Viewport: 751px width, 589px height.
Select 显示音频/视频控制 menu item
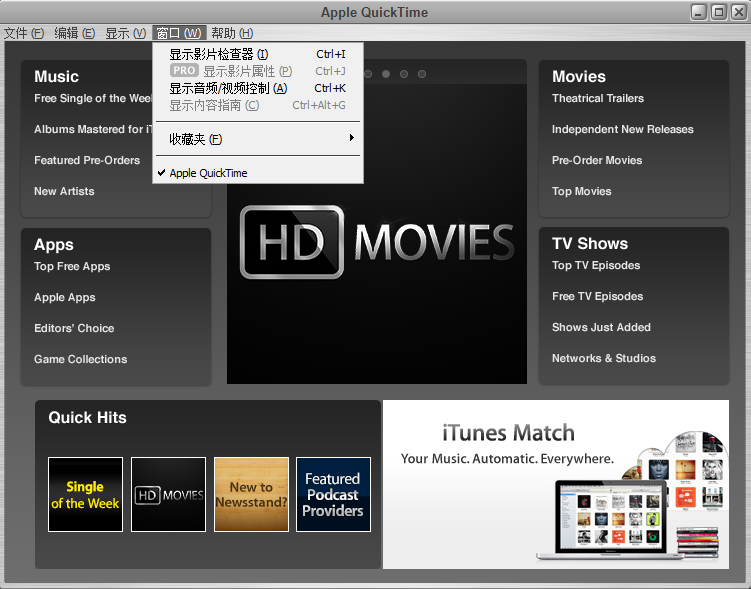[x=228, y=88]
